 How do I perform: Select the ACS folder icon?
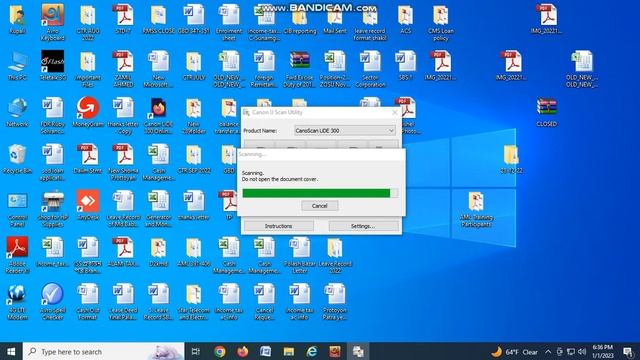[405, 19]
